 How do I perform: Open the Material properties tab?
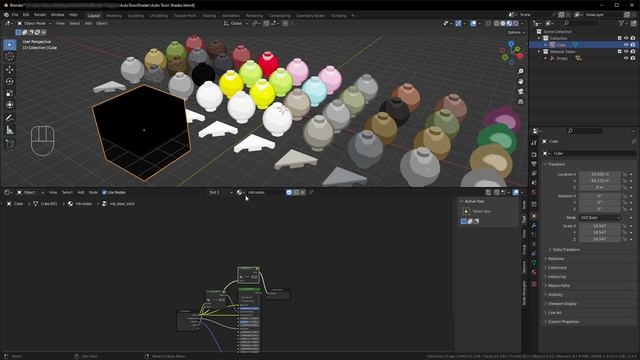534,272
